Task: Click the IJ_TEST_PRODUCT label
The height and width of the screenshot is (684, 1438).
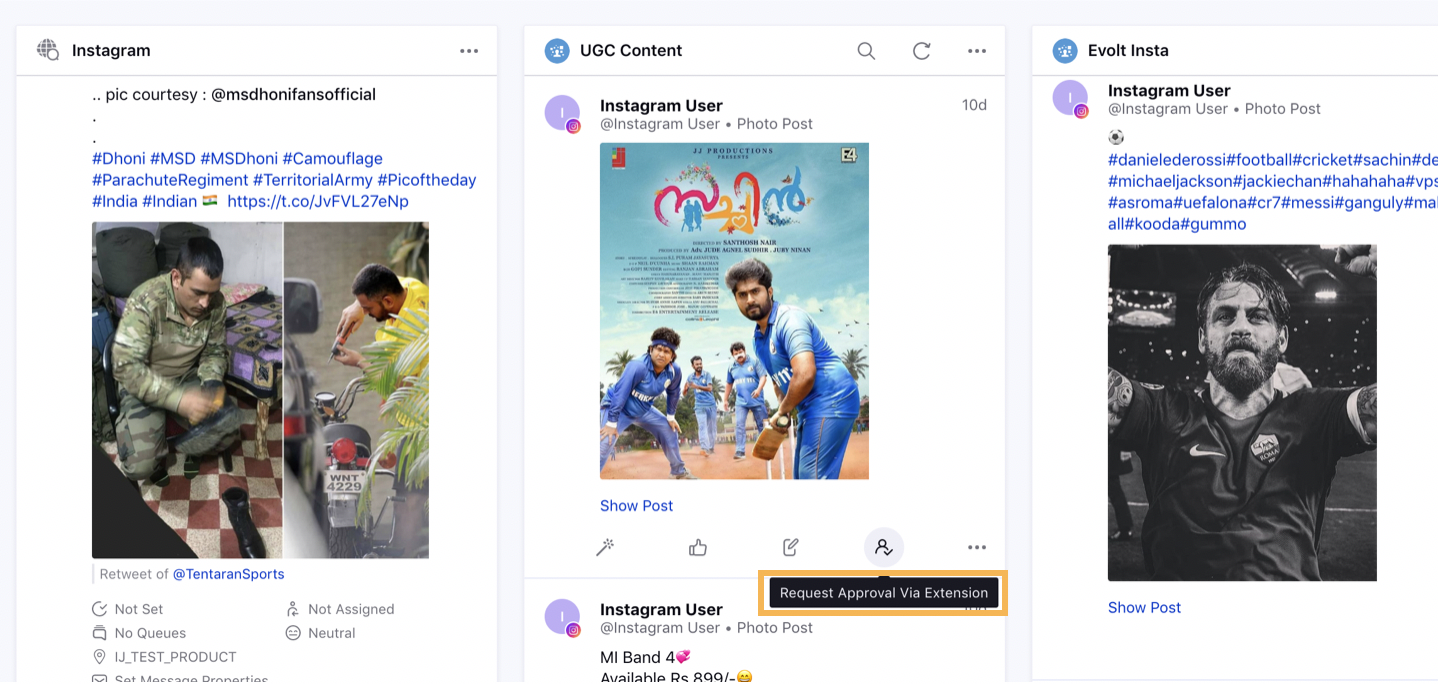Action: pos(176,657)
